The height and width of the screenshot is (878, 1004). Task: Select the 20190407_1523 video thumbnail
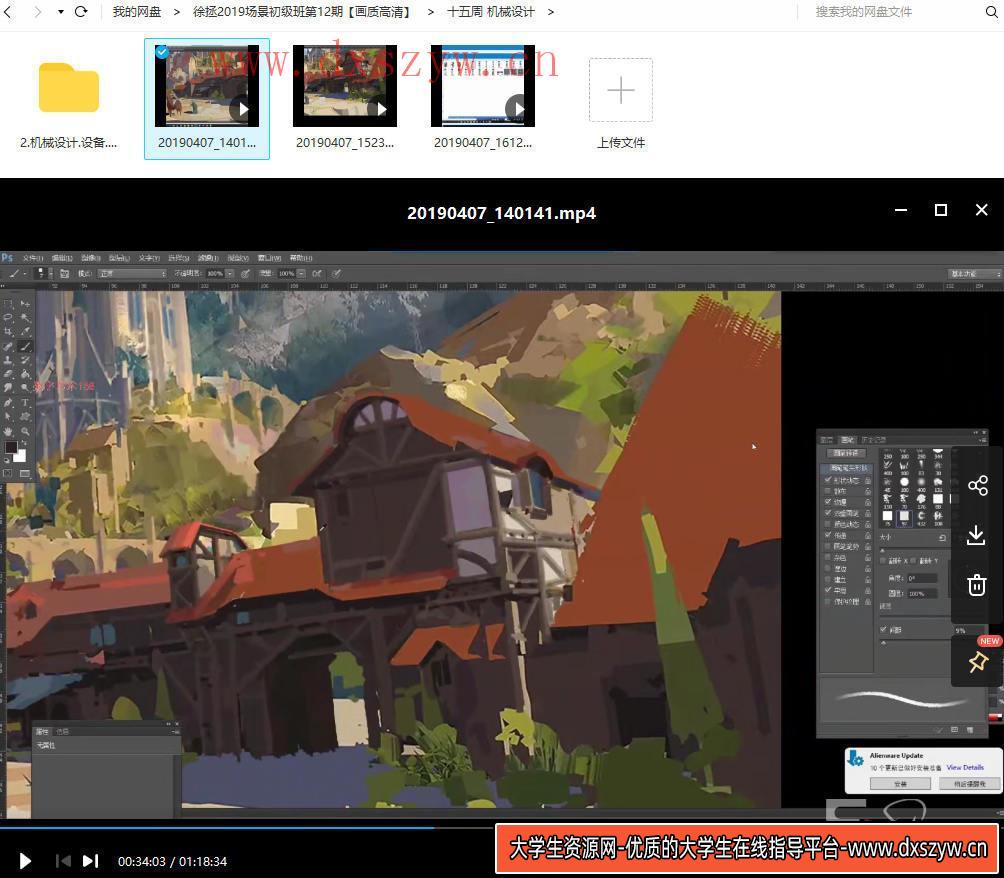point(345,86)
